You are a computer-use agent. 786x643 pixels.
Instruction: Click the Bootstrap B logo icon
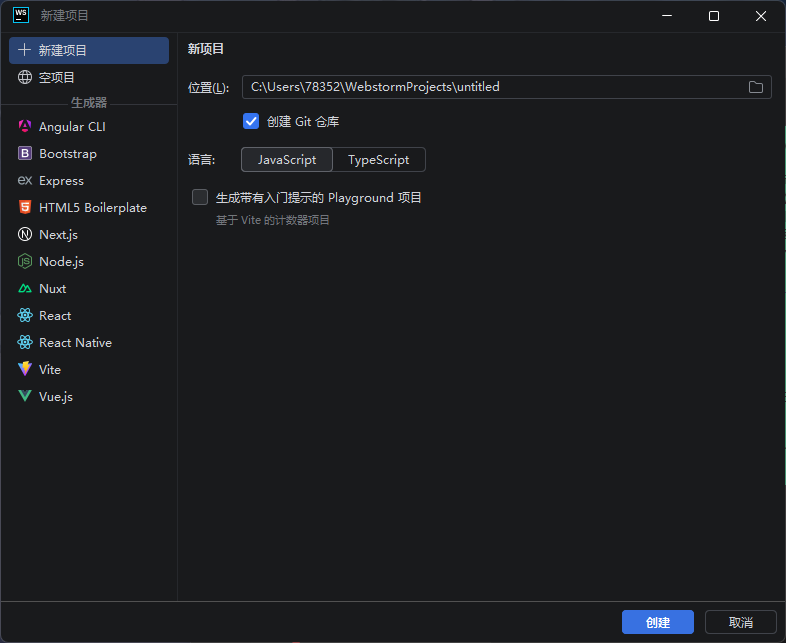pyautogui.click(x=25, y=153)
